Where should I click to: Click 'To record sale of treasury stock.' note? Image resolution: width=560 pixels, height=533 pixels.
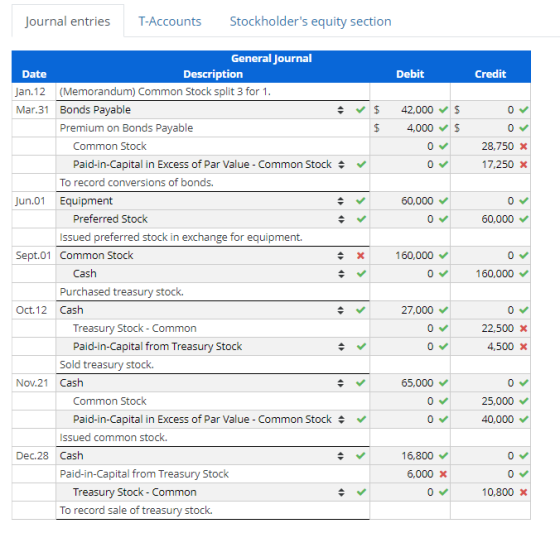point(136,510)
